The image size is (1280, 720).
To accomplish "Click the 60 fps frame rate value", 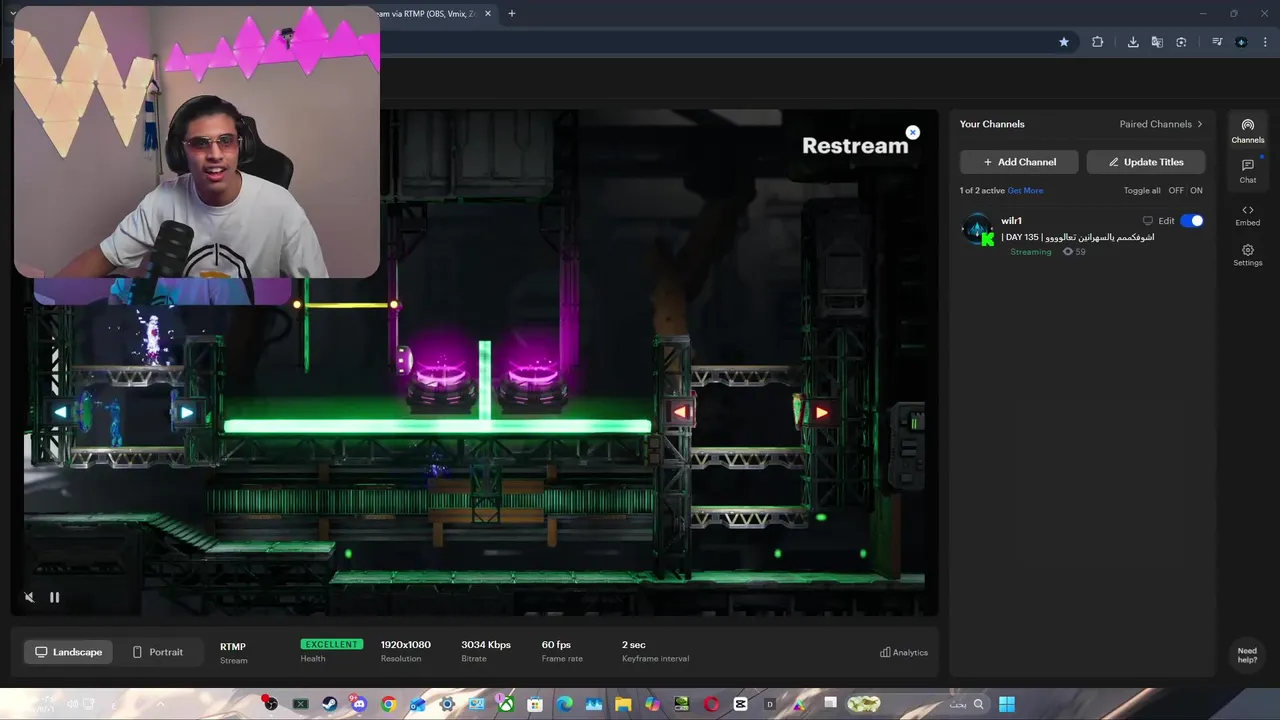I will click(556, 645).
